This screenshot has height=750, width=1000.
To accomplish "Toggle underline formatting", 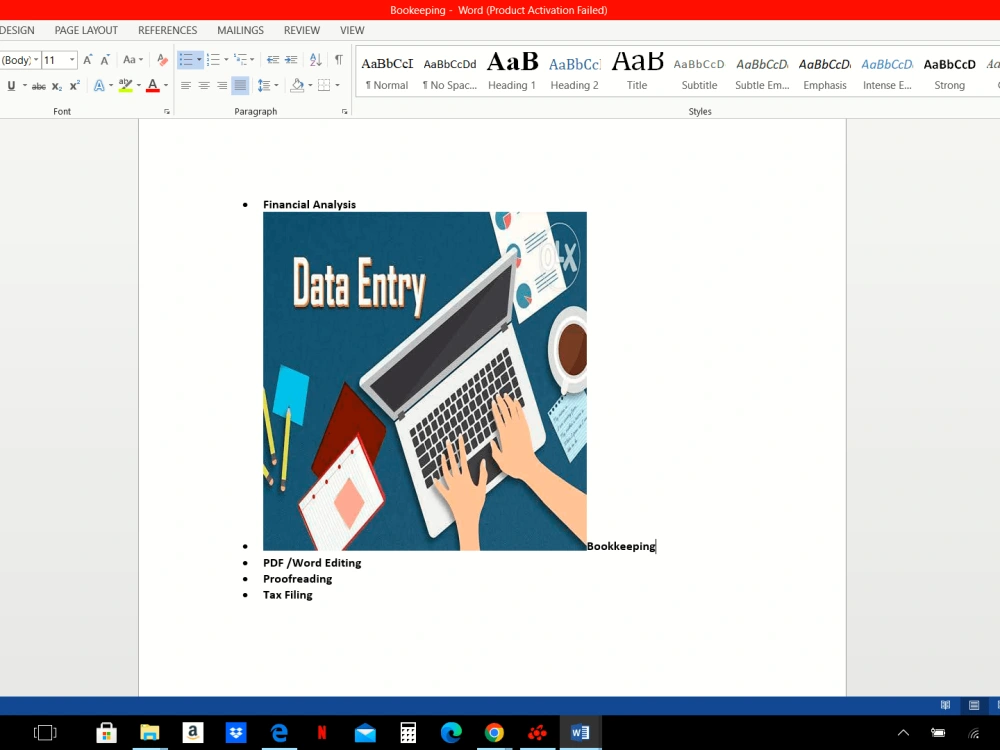I will pos(11,85).
